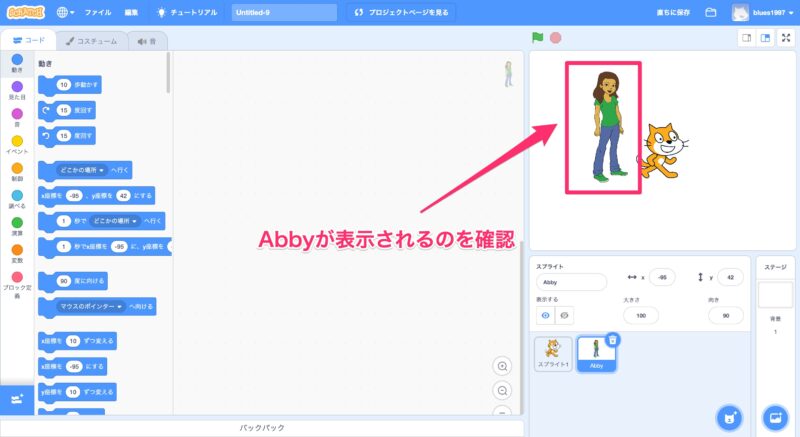Screen dimensions: 800x437
Task: Zoom in on the code workspace
Action: pyautogui.click(x=503, y=366)
